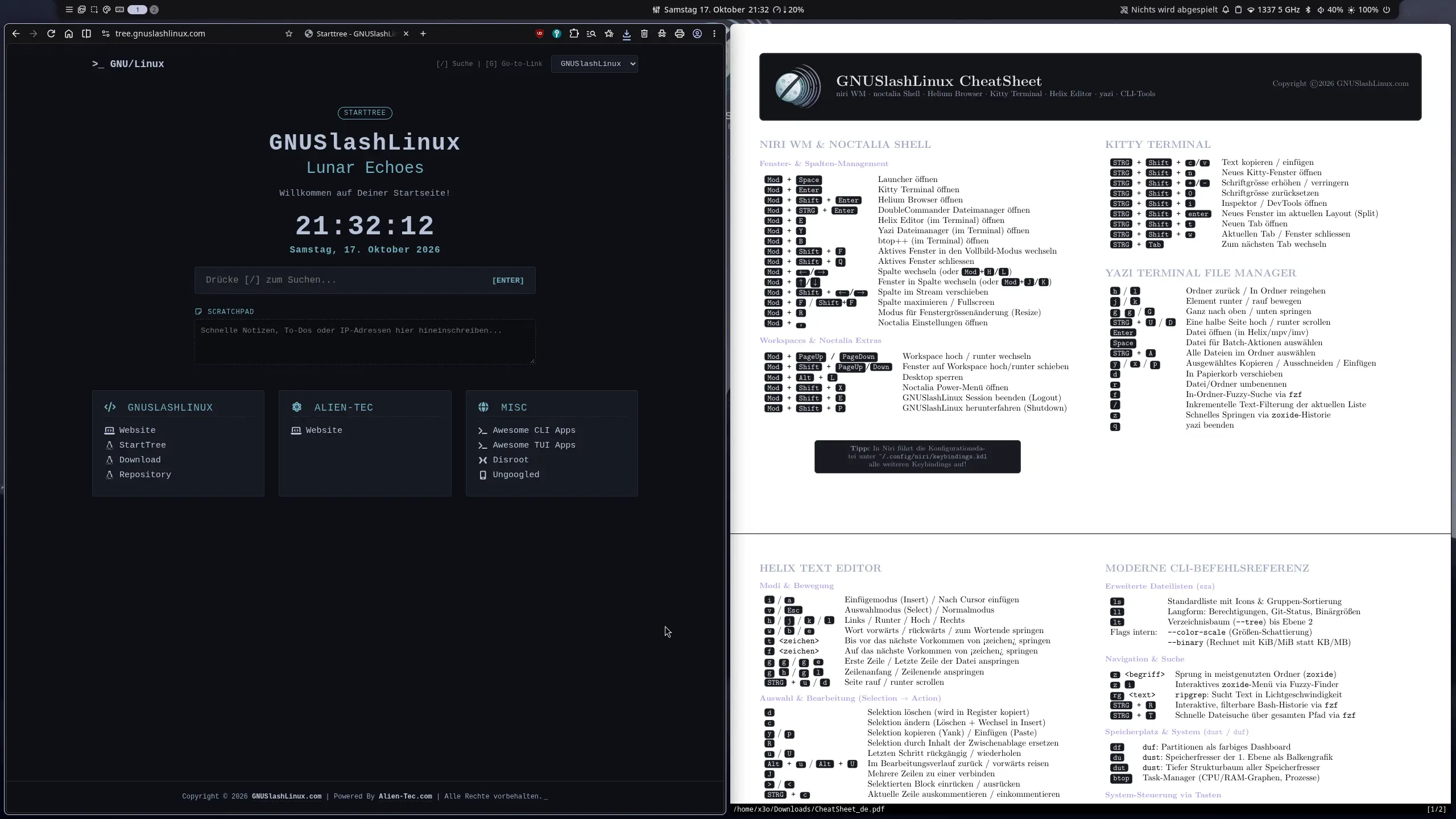The width and height of the screenshot is (1456, 819).
Task: Select the Starttree - GNUSlashLinux tab
Action: pyautogui.click(x=357, y=34)
